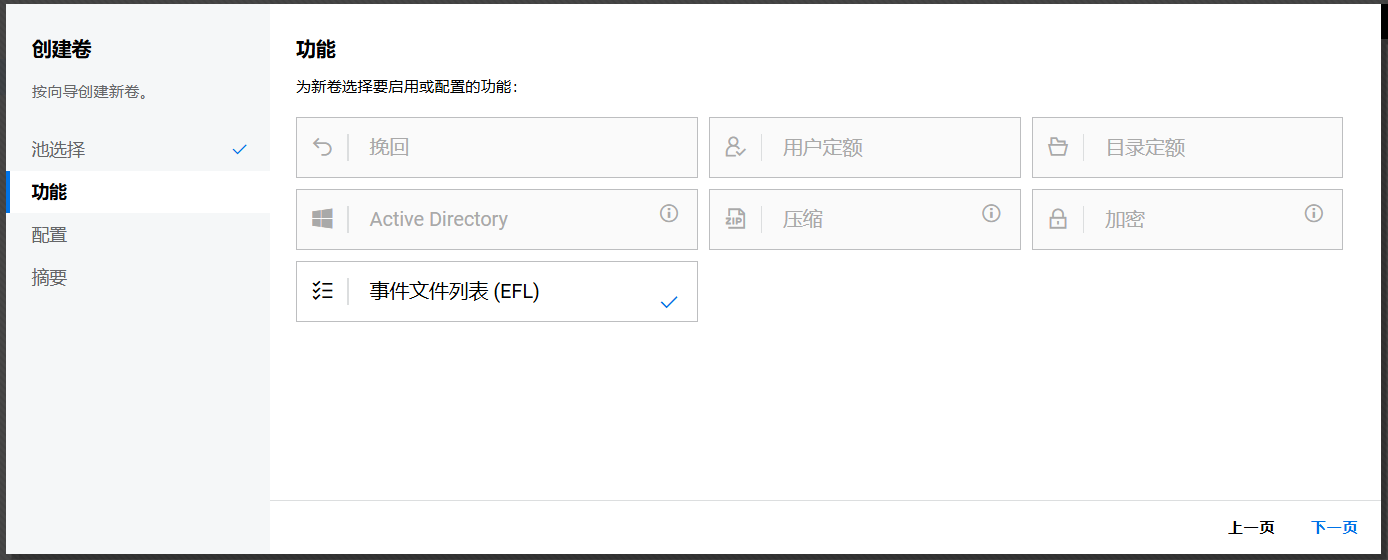1388x560 pixels.
Task: Click the Windows logo on Active Directory card
Action: click(322, 219)
